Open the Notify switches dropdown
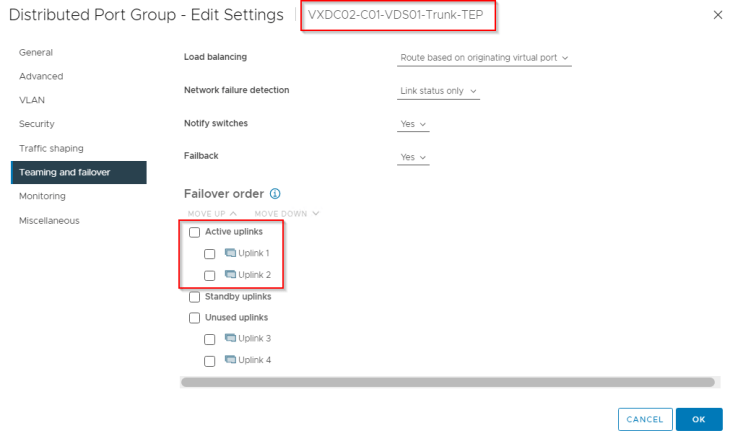This screenshot has height=436, width=730. click(x=413, y=124)
